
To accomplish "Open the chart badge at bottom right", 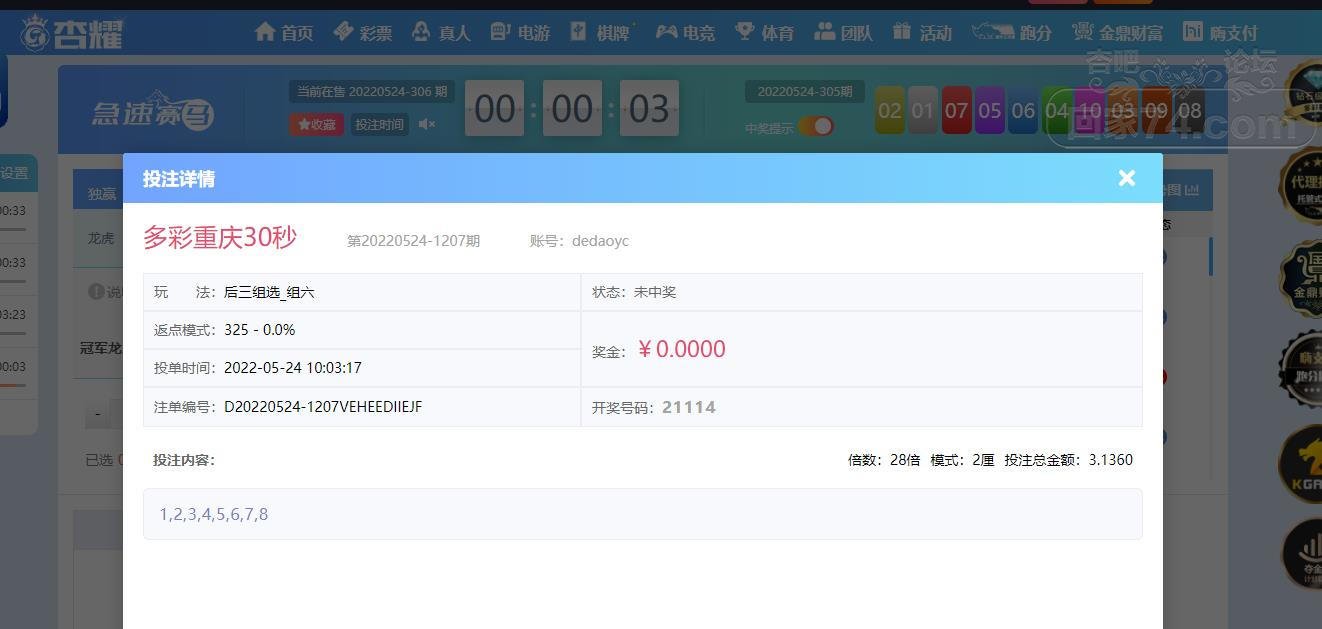I will tap(1301, 554).
